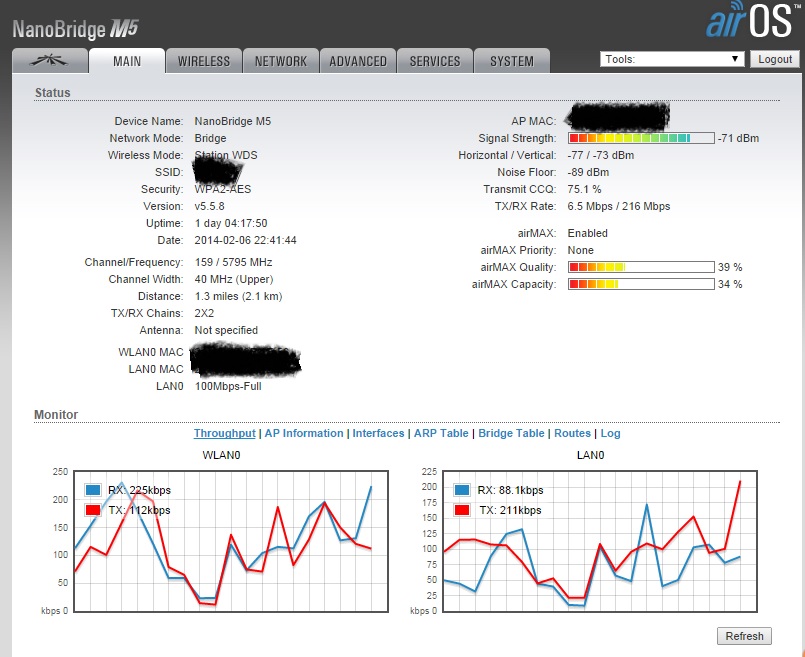Click the WLAN0 throughput graph

(231, 541)
